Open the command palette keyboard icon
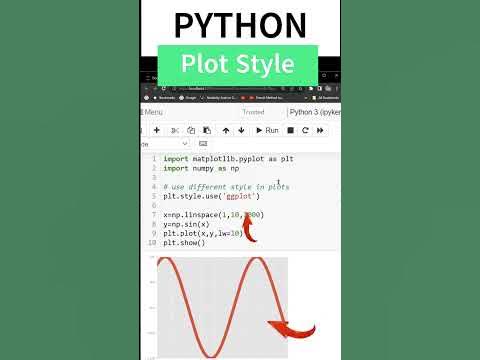480x360 pixels. 203,144
